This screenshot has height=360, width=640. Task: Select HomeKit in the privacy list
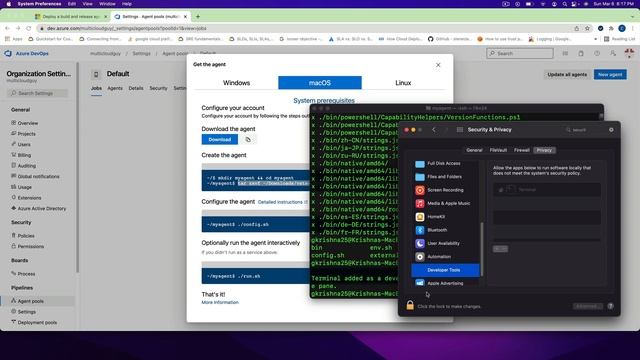tap(446, 217)
